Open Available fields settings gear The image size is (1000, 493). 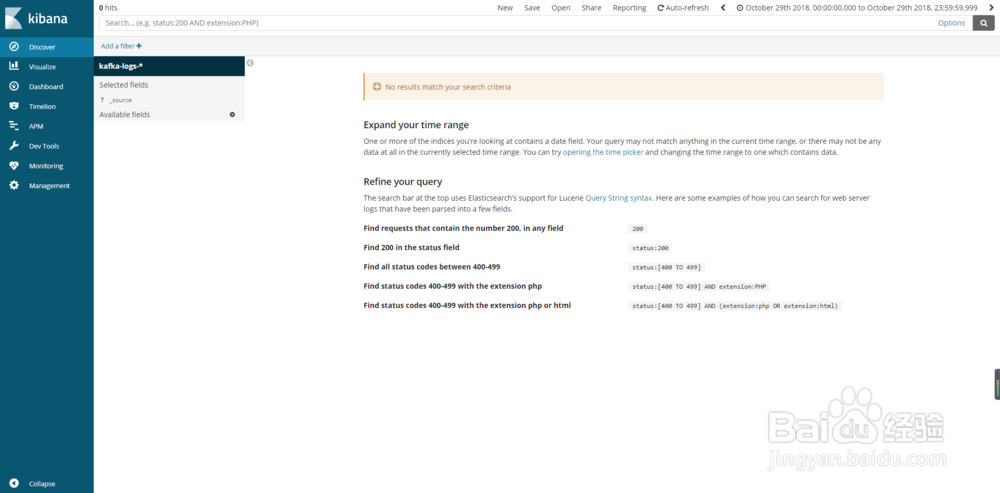pyautogui.click(x=232, y=115)
